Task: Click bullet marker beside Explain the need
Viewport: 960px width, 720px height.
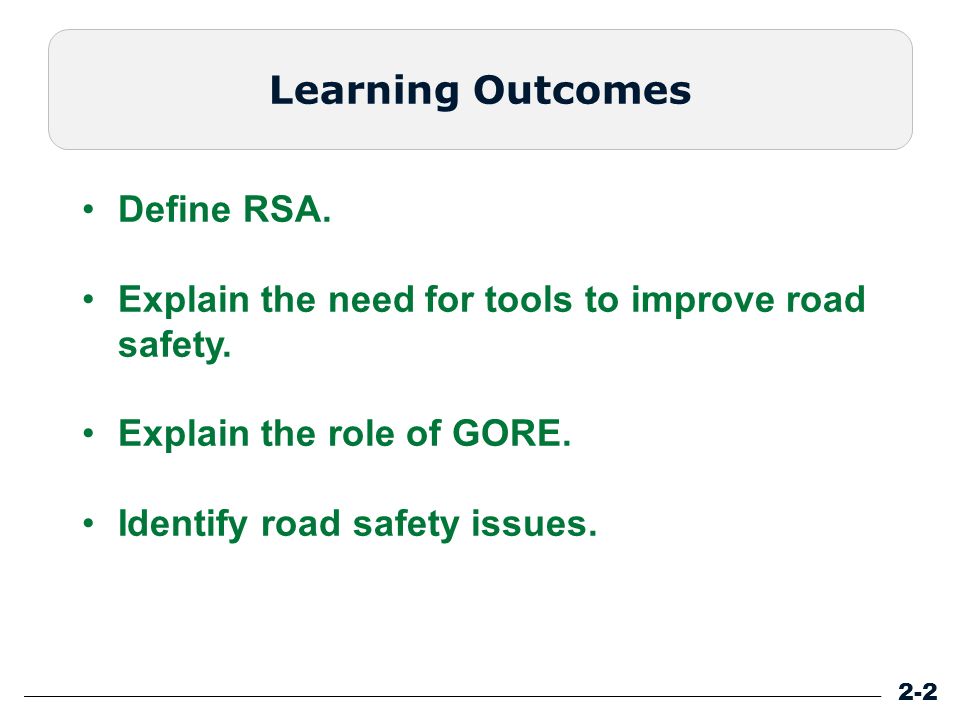Action: 89,300
